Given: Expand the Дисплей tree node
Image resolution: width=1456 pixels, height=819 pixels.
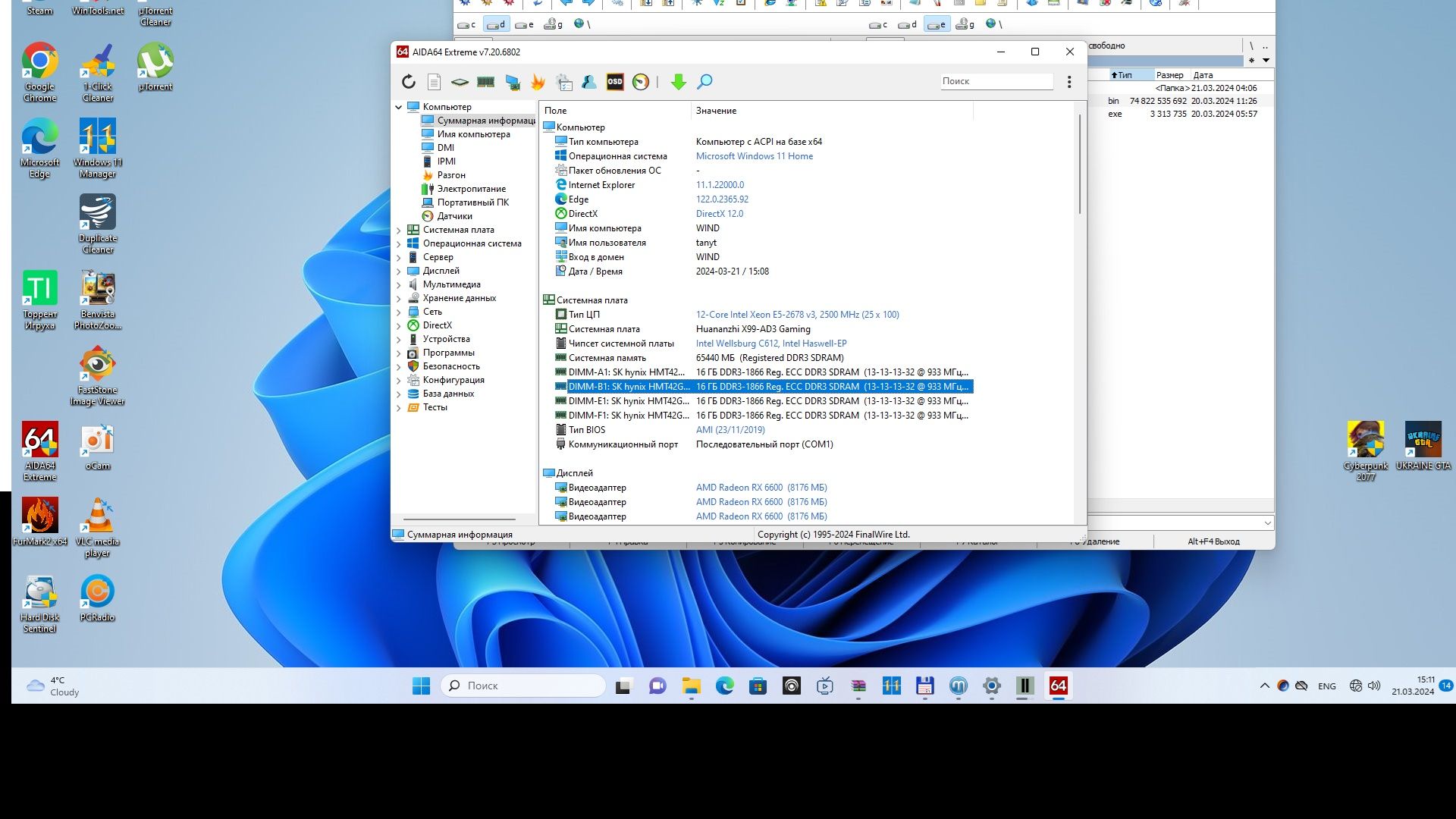Looking at the screenshot, I should pyautogui.click(x=399, y=271).
